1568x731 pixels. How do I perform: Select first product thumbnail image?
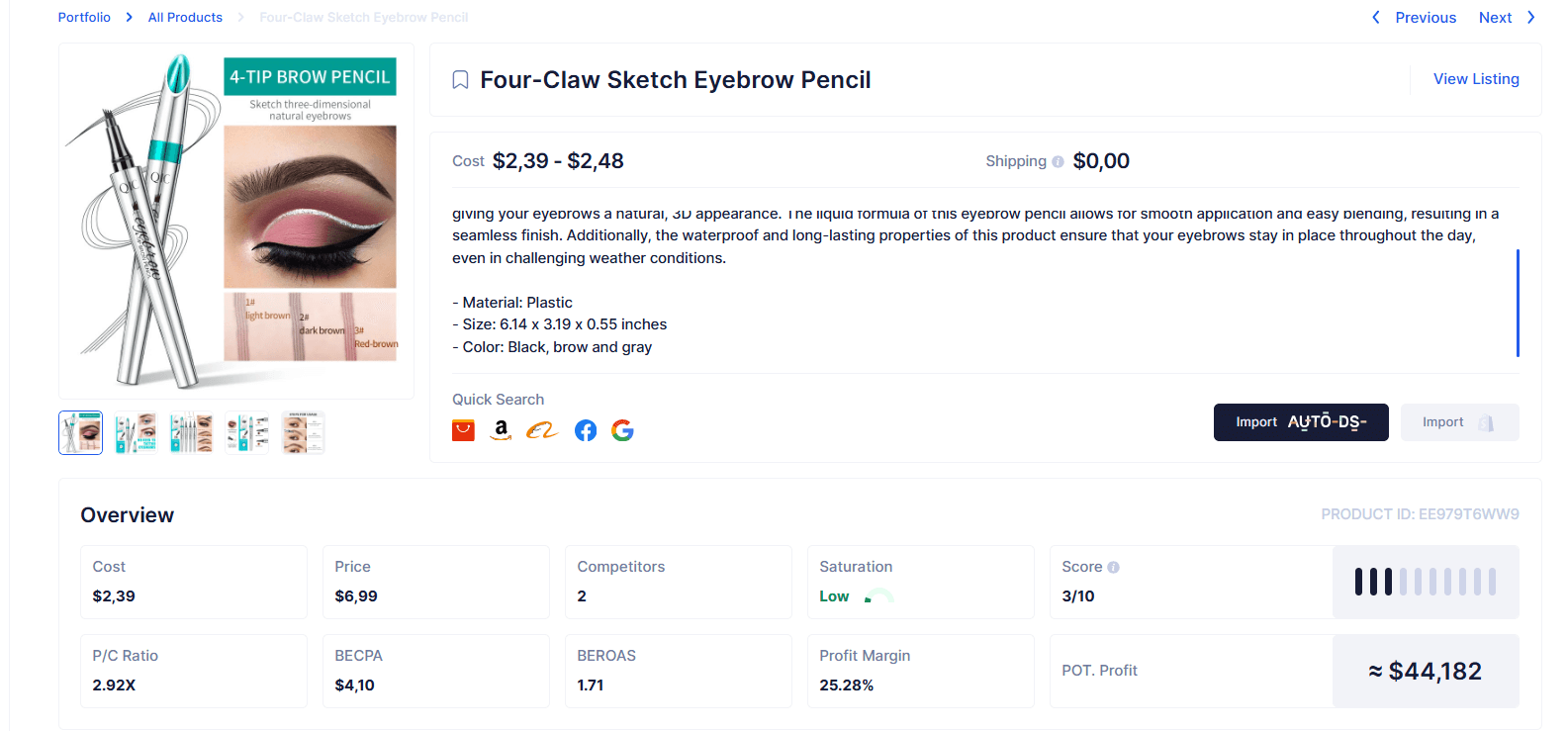point(80,433)
